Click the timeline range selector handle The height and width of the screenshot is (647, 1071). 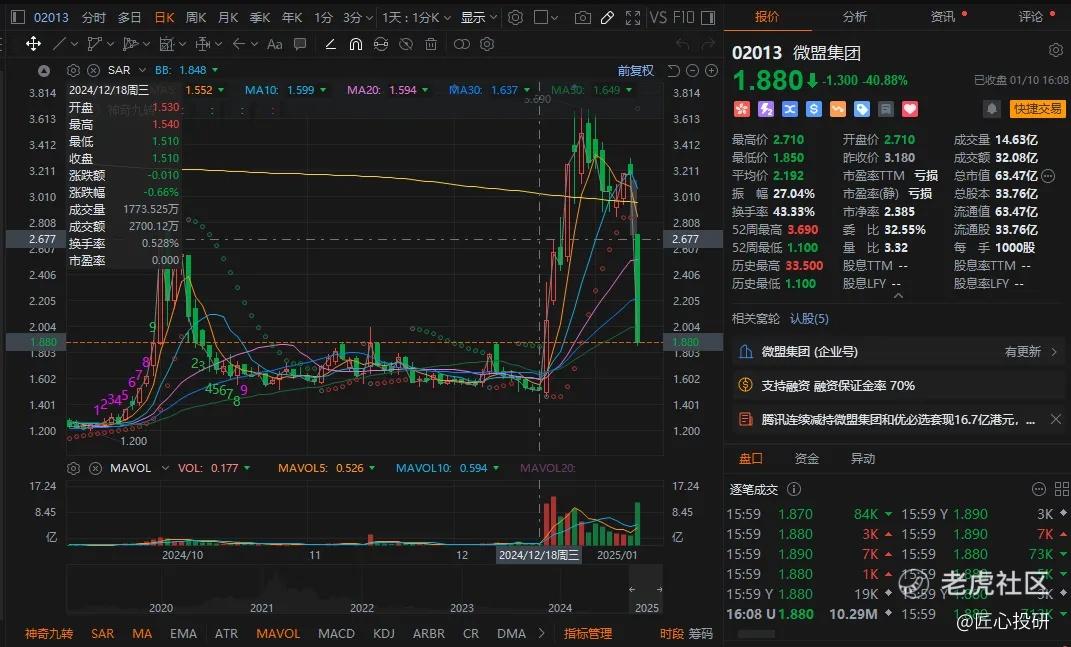coord(645,589)
